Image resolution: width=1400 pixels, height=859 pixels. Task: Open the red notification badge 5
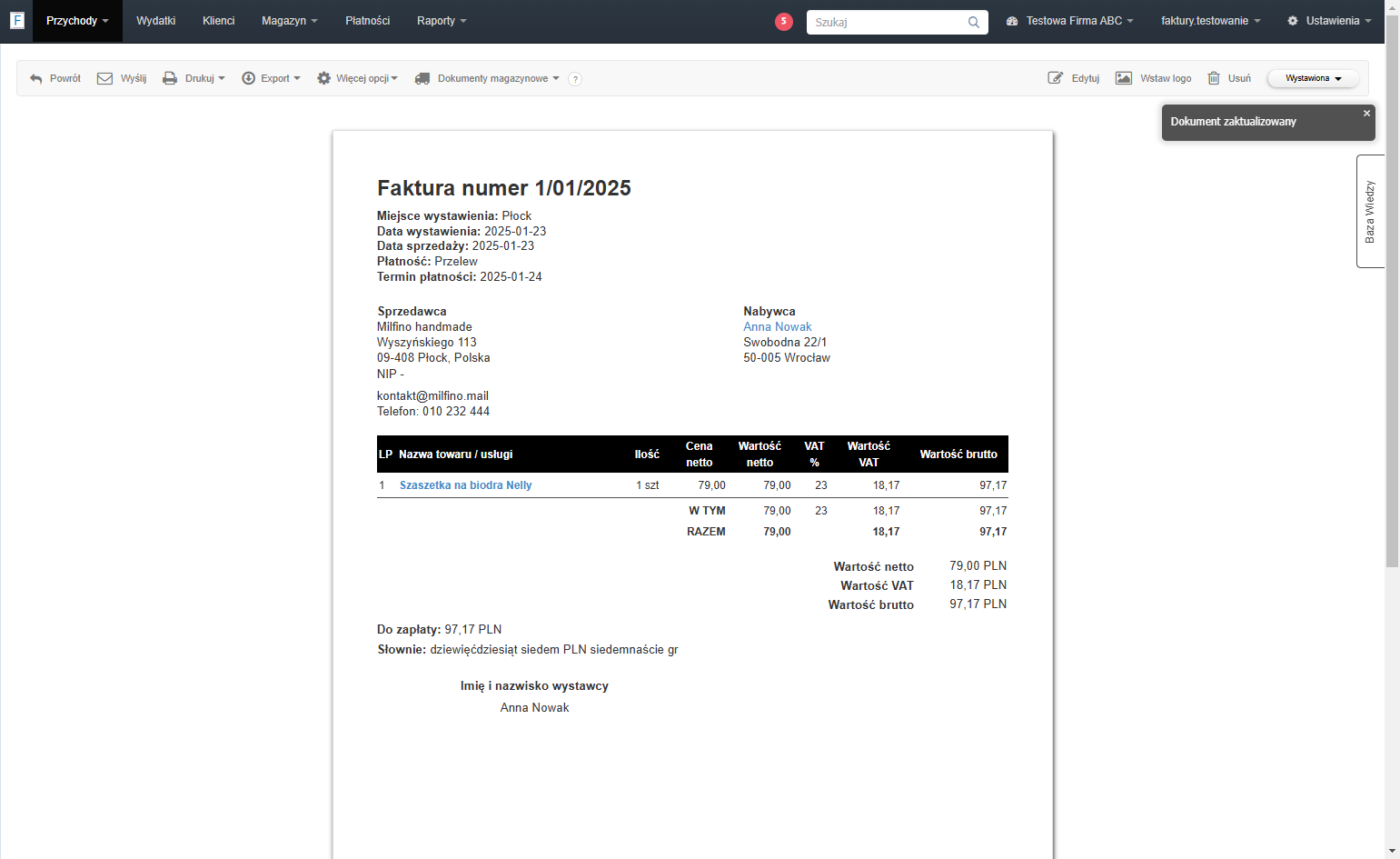pos(784,22)
